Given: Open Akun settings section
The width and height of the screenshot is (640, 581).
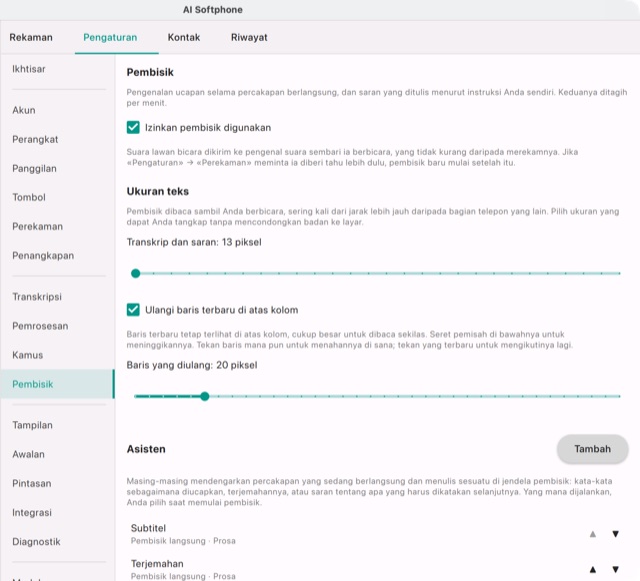Looking at the screenshot, I should pyautogui.click(x=57, y=110).
